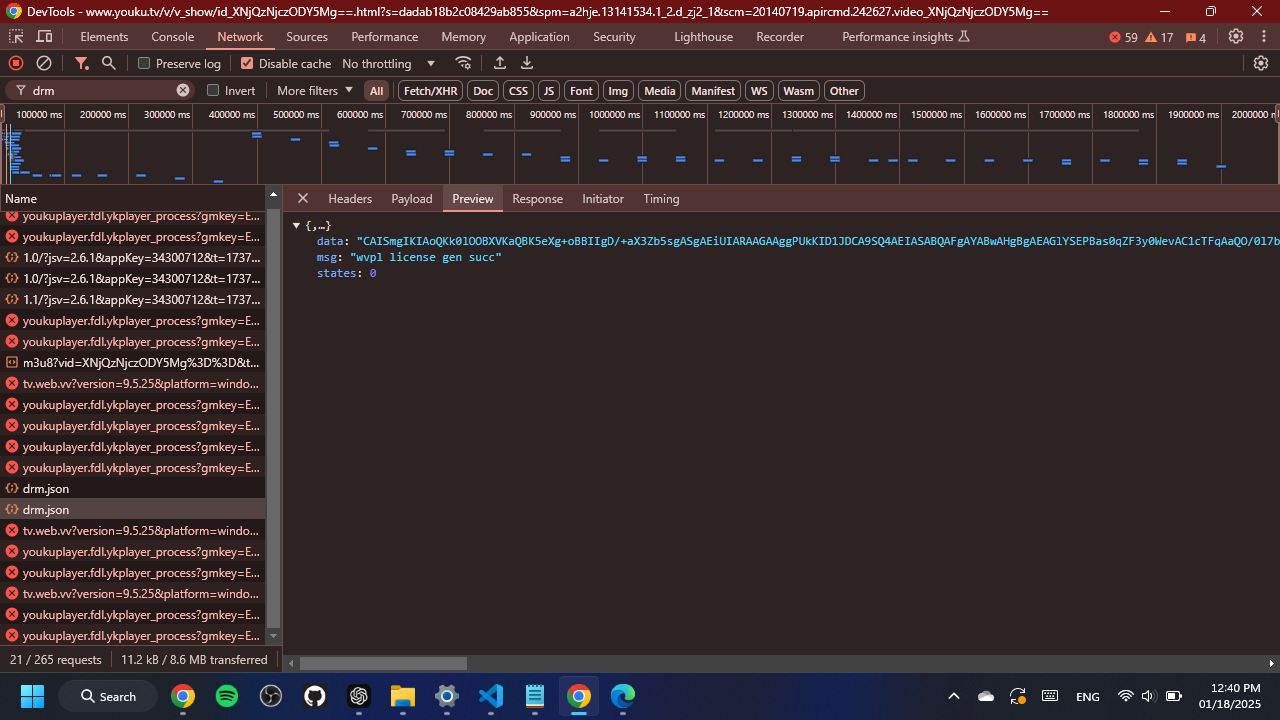Launch Visual Studio Code from the taskbar
1280x720 pixels.
(x=491, y=696)
